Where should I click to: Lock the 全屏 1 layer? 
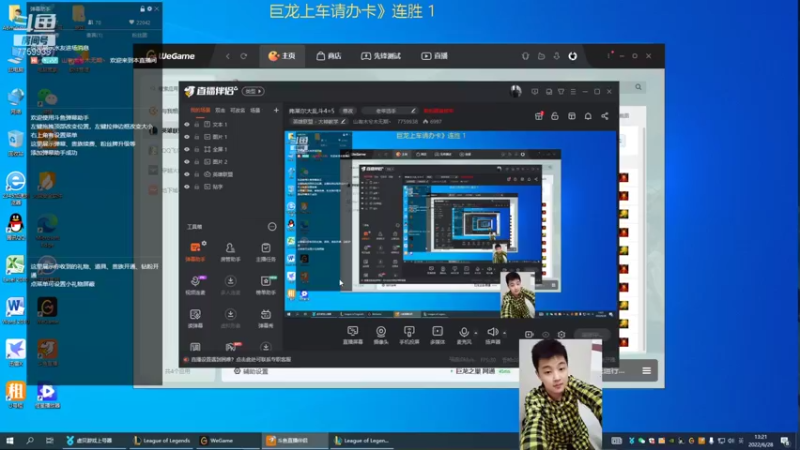[196, 149]
